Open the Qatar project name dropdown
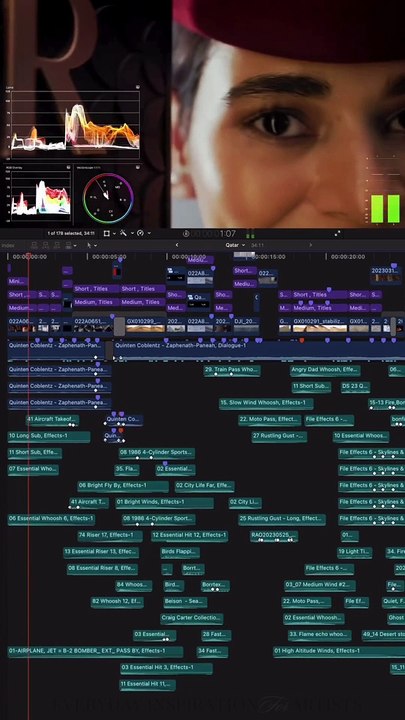This screenshot has height=720, width=405. pyautogui.click(x=236, y=245)
